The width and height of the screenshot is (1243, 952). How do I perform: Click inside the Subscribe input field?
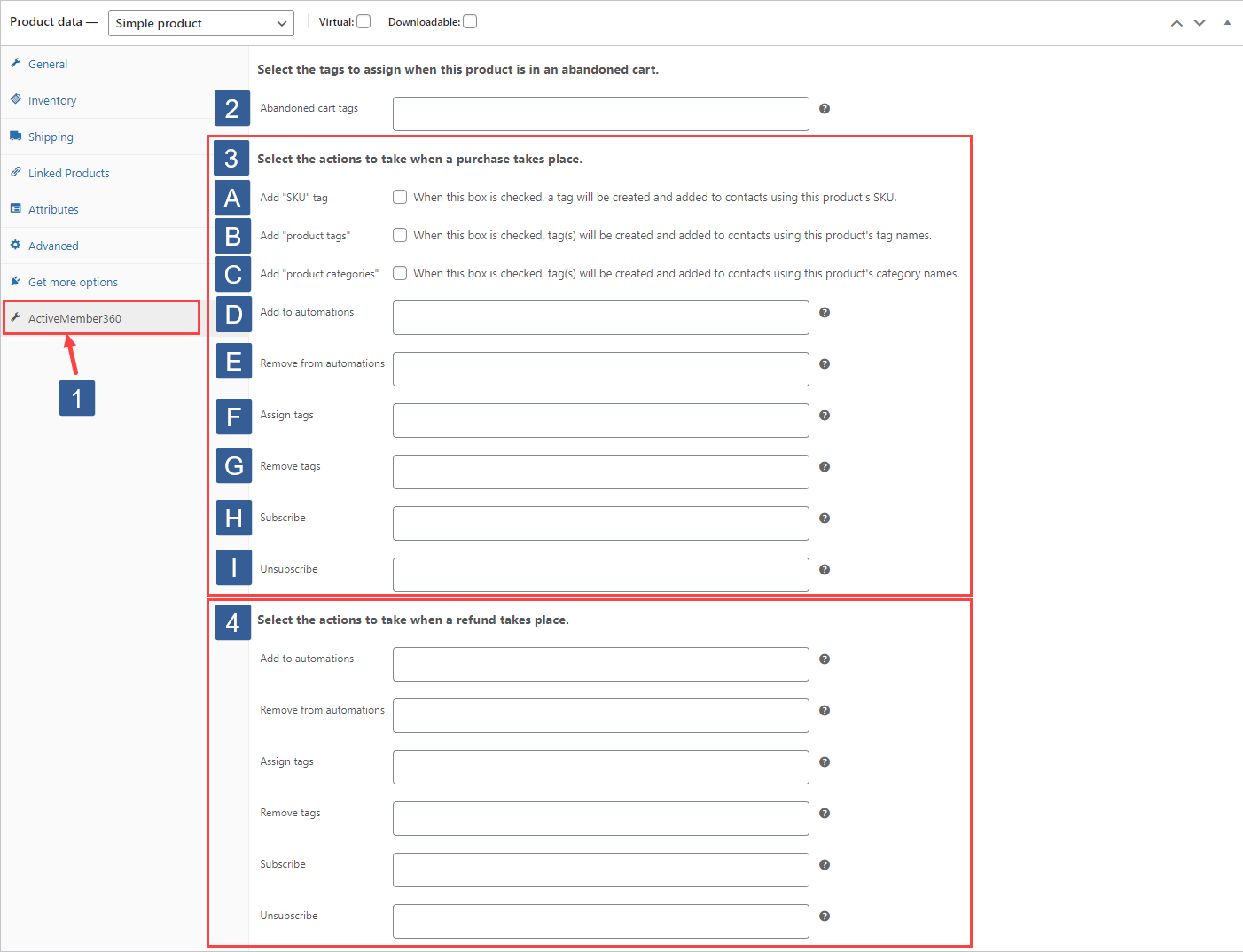600,523
